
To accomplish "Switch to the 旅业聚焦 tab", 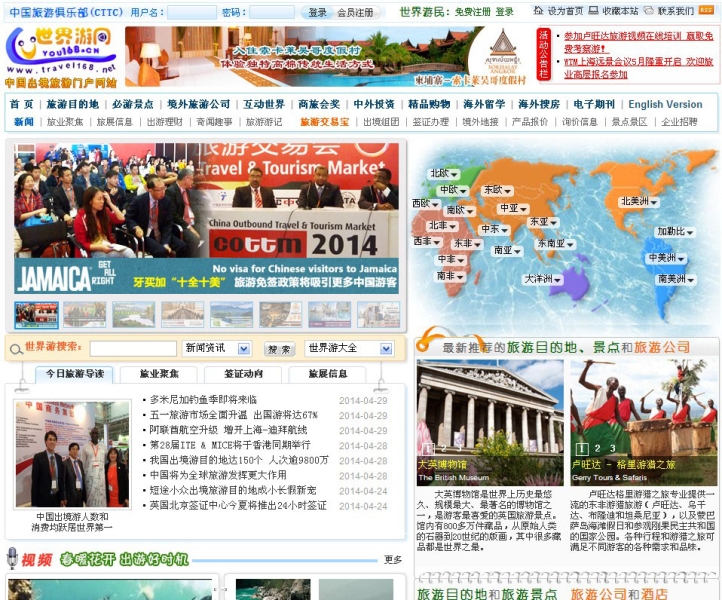I will 159,374.
